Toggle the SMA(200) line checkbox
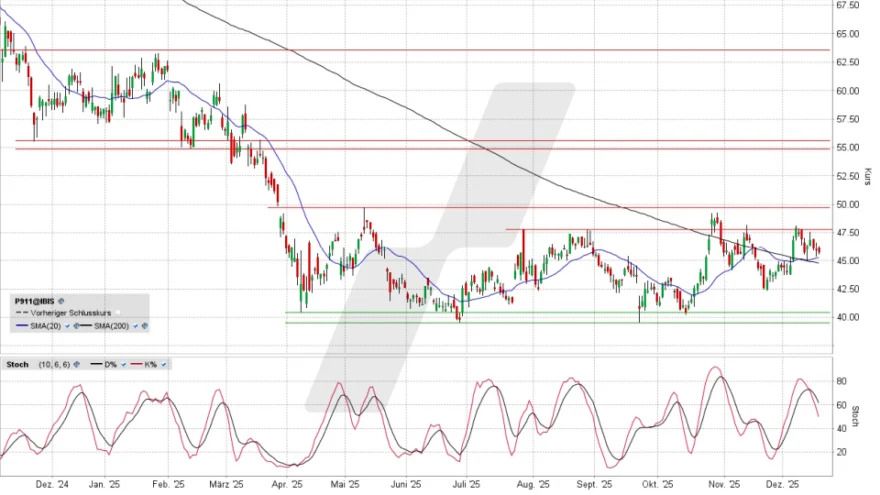This screenshot has width=880, height=495. pos(135,326)
